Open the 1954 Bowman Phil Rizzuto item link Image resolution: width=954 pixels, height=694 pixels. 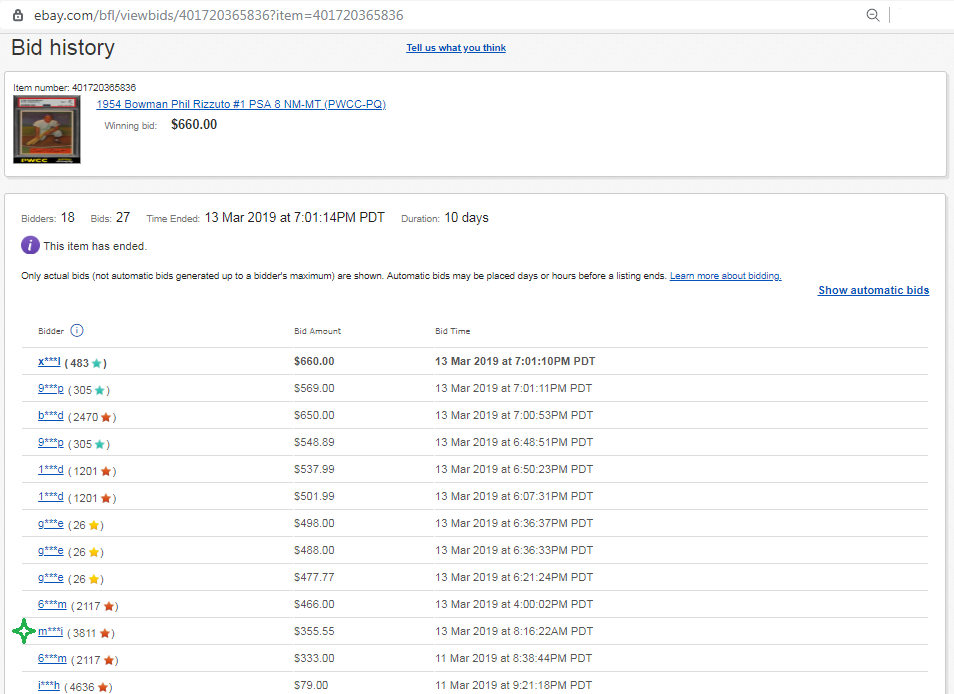click(241, 105)
